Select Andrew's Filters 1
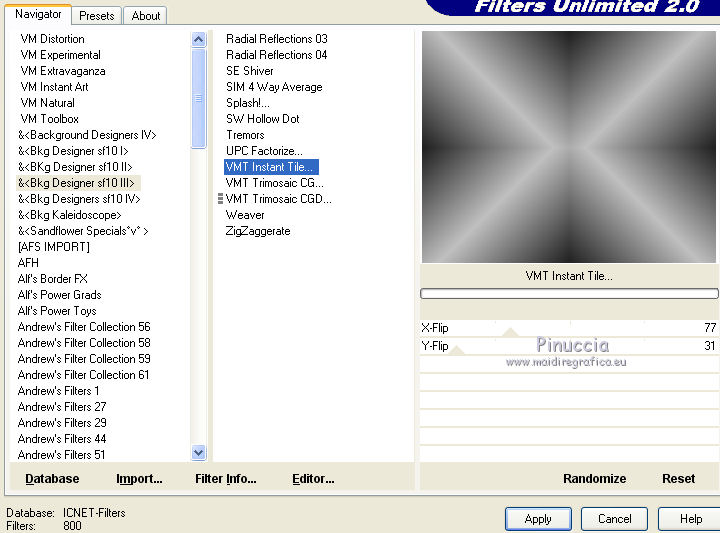The image size is (720, 533). point(58,391)
